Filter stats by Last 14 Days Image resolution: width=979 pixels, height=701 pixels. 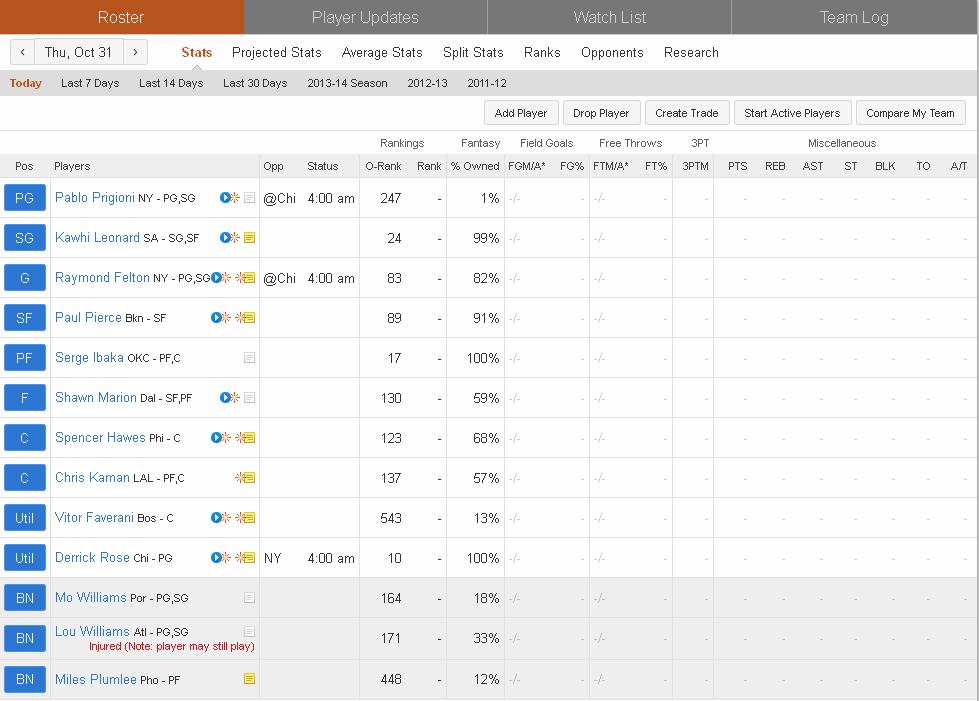171,83
